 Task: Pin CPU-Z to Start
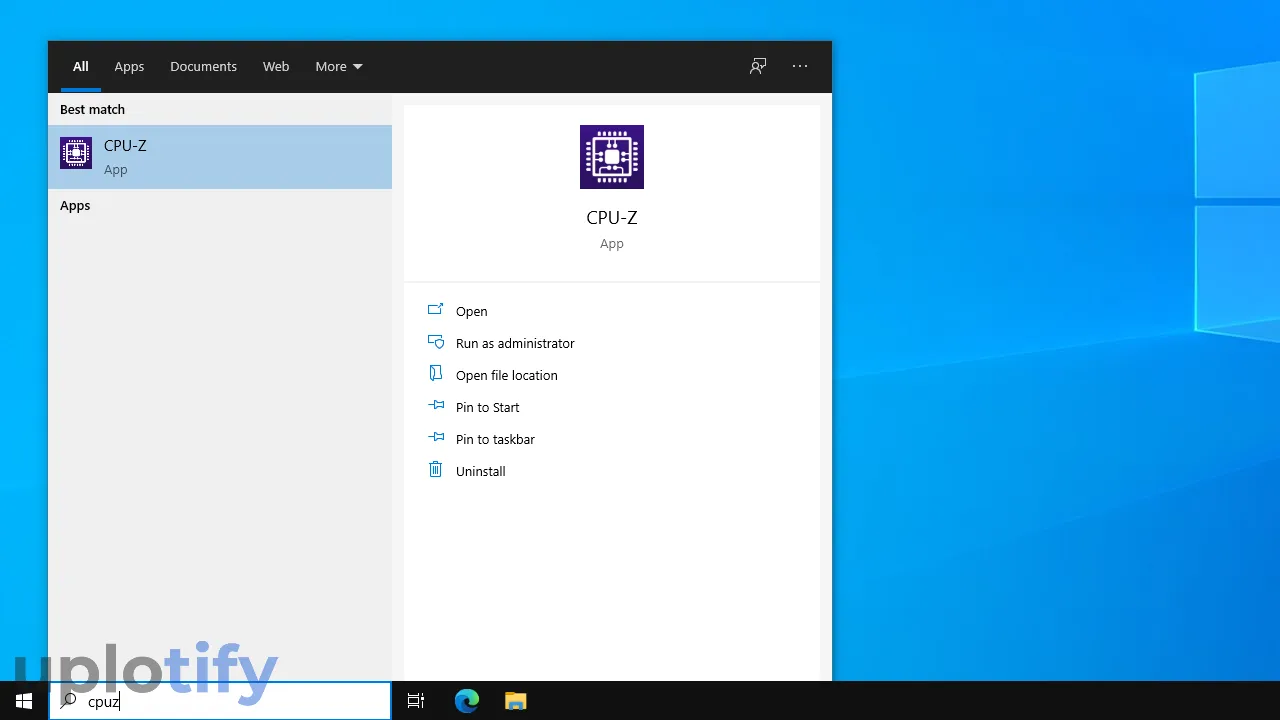click(488, 407)
